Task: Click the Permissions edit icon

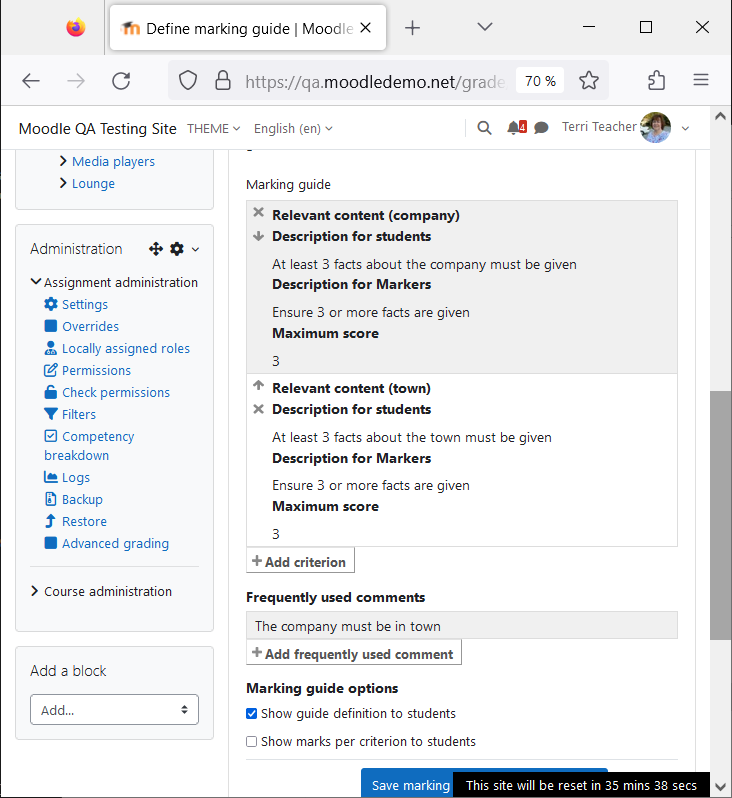Action: pyautogui.click(x=50, y=370)
